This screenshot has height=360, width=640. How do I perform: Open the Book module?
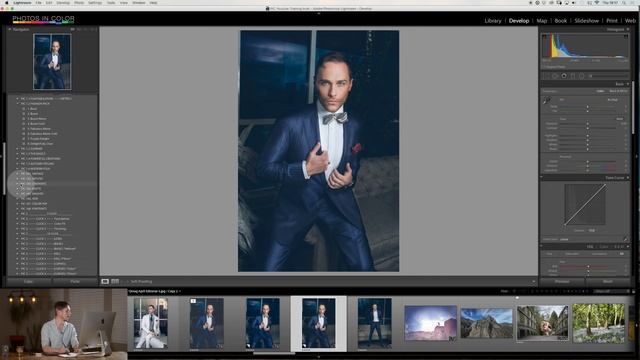tap(560, 20)
